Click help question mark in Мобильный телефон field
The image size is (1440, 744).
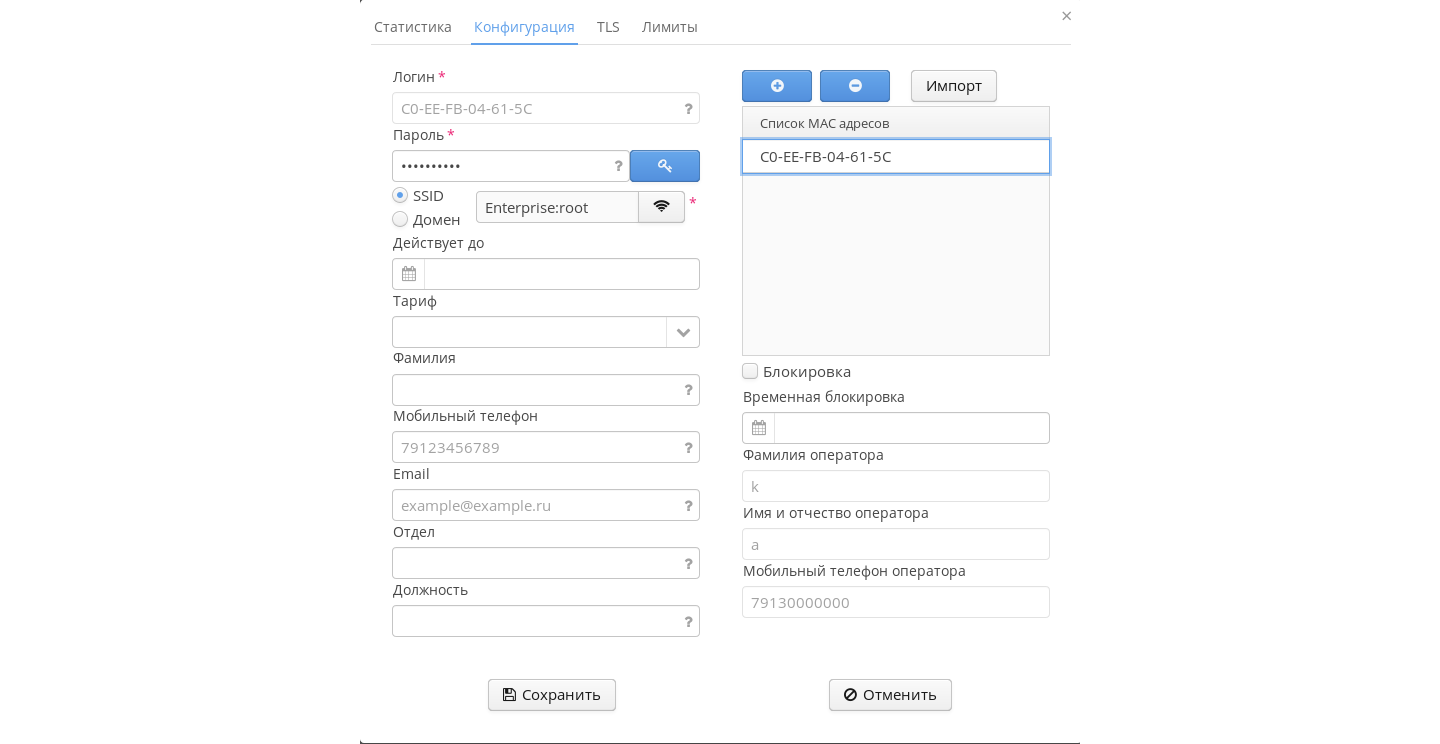pyautogui.click(x=688, y=448)
